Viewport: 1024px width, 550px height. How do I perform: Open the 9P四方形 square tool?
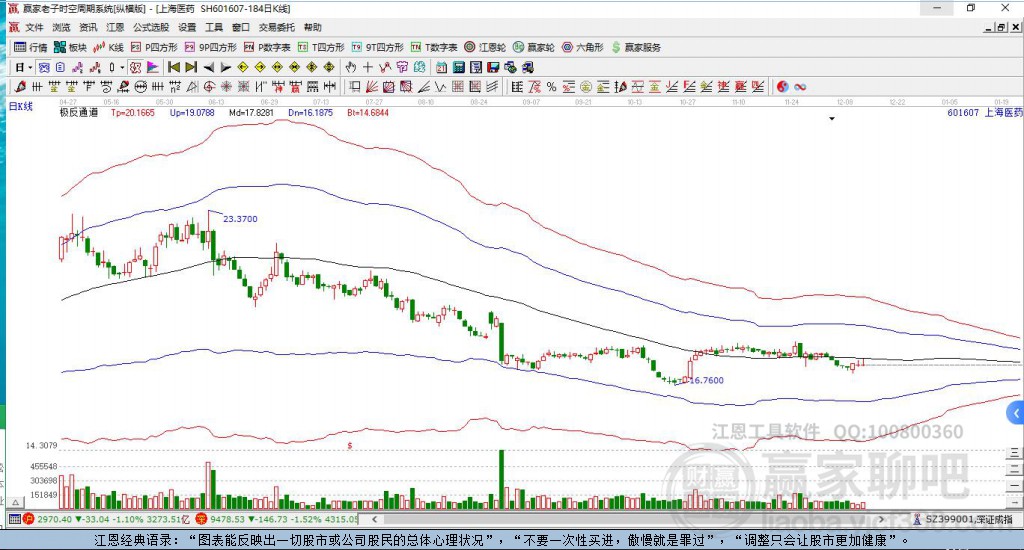pos(210,47)
